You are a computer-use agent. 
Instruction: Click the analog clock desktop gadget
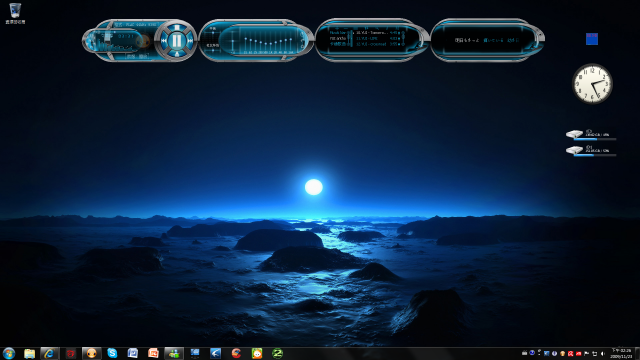coord(592,84)
